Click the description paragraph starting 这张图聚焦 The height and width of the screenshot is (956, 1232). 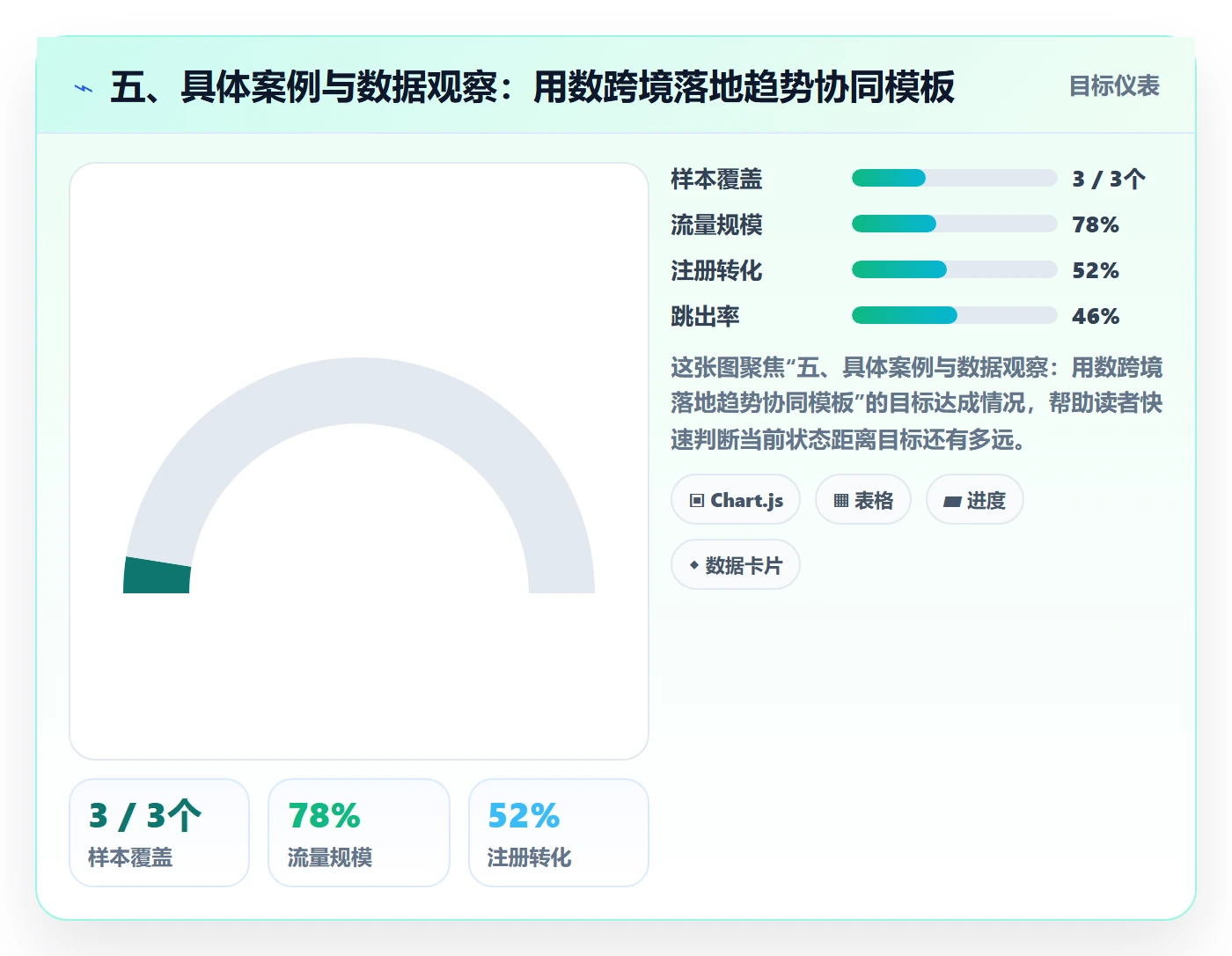(x=917, y=403)
